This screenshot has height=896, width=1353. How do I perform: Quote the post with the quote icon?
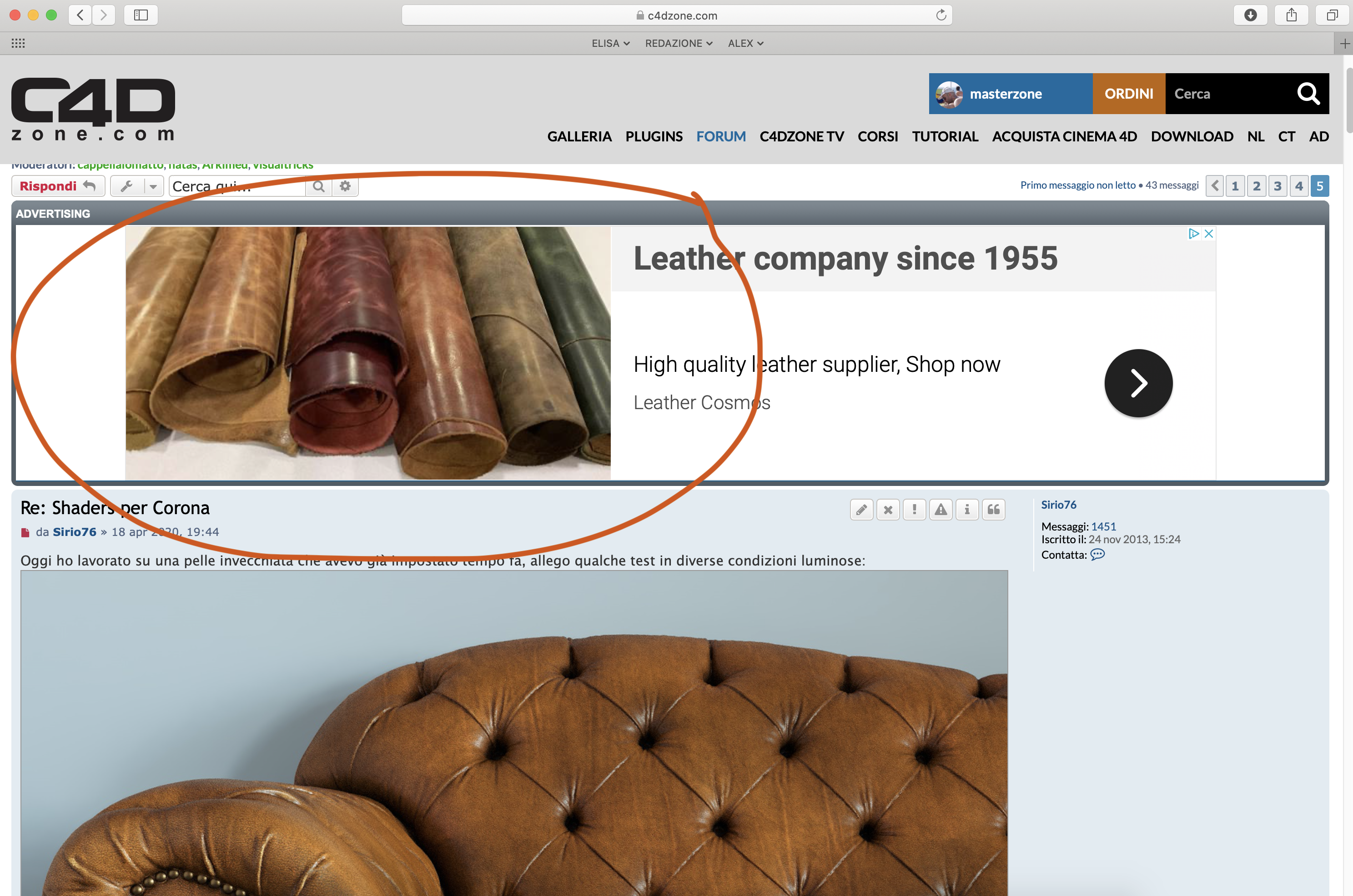click(x=993, y=509)
